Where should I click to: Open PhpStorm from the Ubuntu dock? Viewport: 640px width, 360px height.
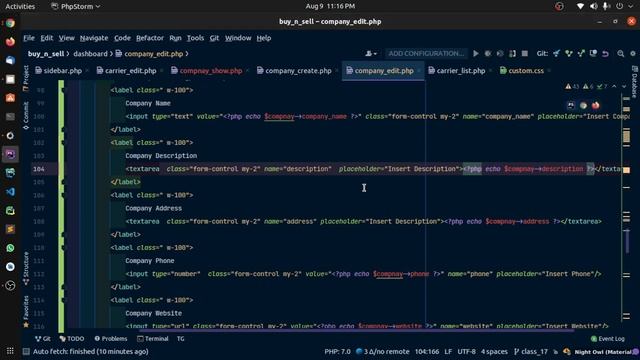[x=10, y=154]
